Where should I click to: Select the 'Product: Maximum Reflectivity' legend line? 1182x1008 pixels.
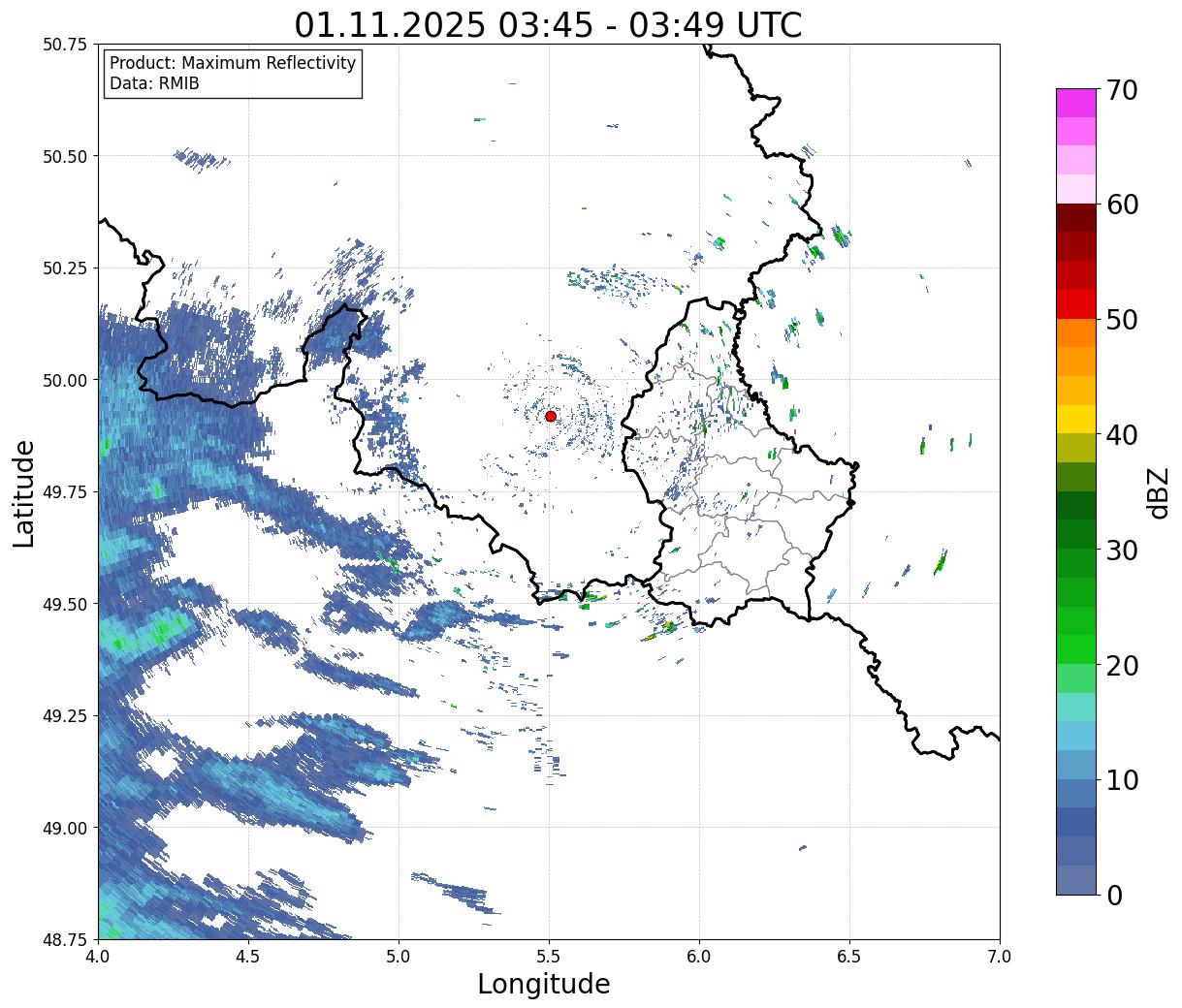[x=233, y=63]
